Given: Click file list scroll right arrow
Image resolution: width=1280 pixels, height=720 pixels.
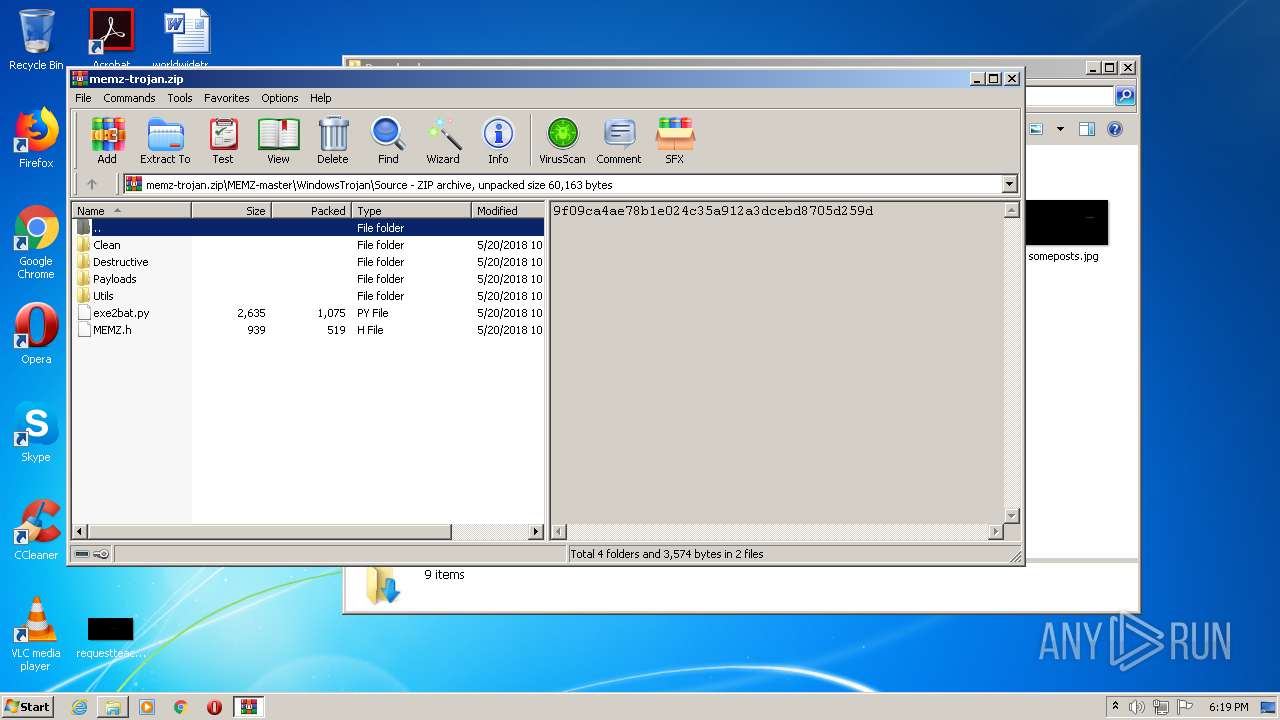Looking at the screenshot, I should 537,532.
